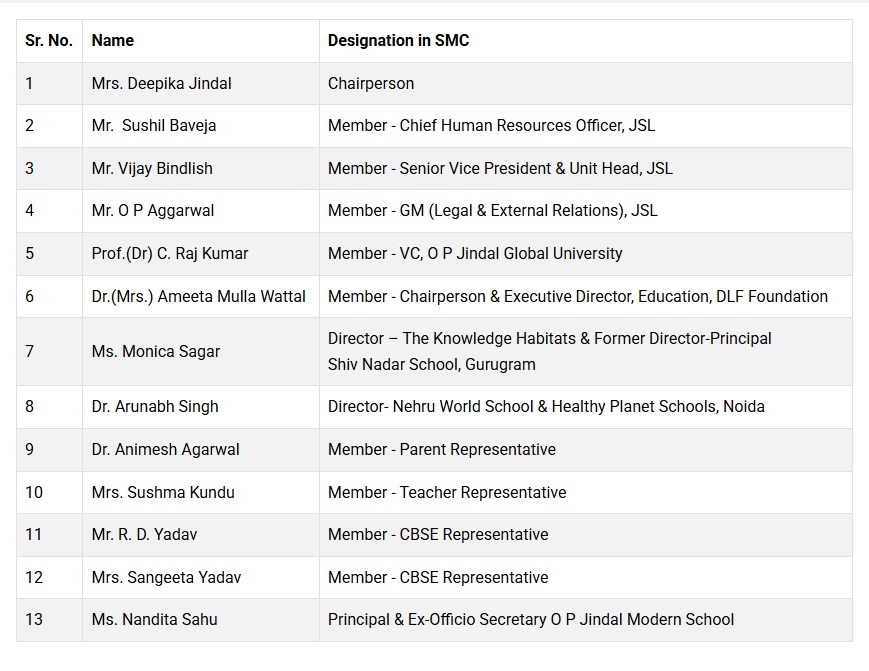The image size is (869, 671).
Task: Click the 'Name' column header
Action: coord(113,40)
